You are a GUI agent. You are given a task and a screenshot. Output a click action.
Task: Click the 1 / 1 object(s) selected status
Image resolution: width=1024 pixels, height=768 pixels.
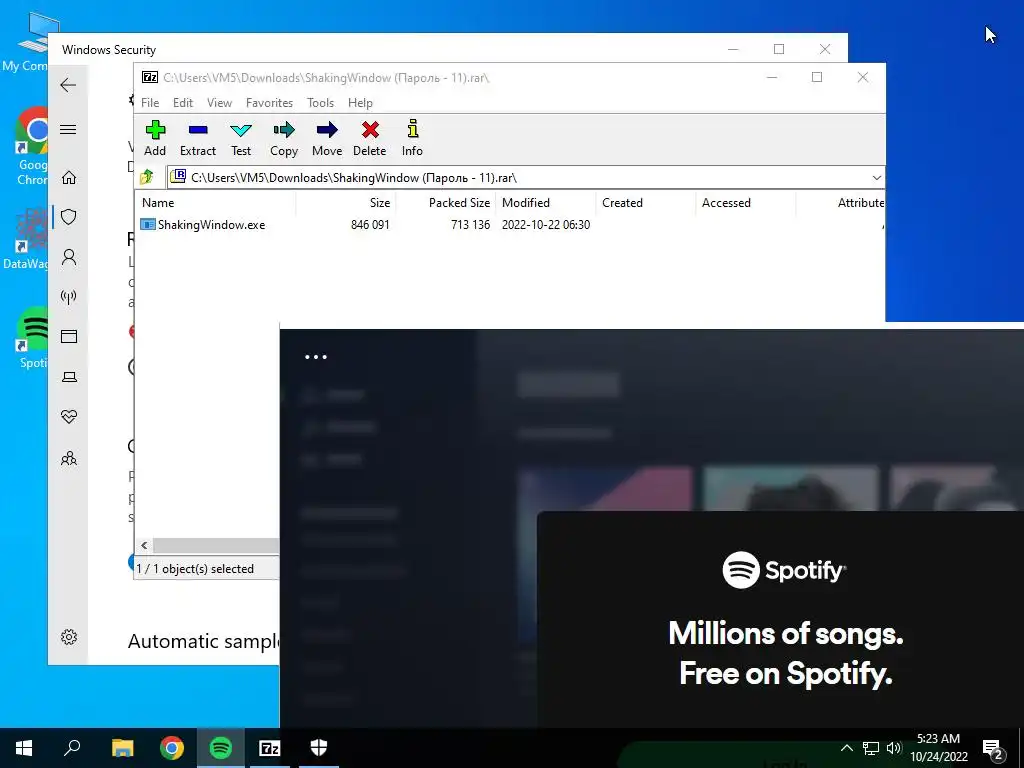click(x=195, y=569)
